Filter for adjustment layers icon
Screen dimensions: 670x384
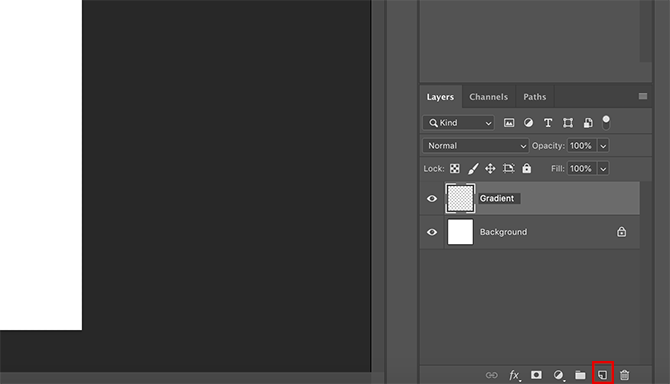[529, 123]
